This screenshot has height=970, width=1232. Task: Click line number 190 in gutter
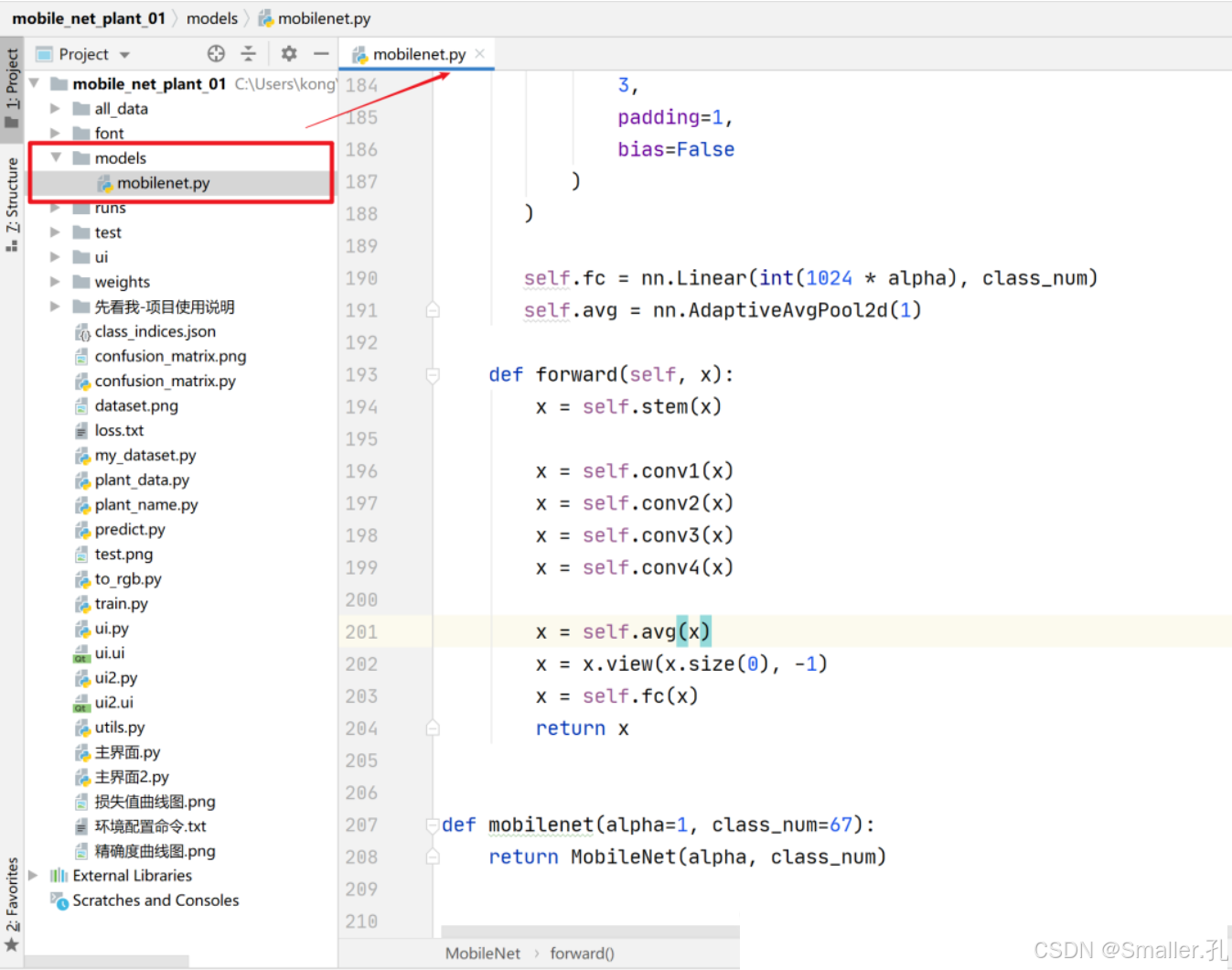[x=361, y=278]
